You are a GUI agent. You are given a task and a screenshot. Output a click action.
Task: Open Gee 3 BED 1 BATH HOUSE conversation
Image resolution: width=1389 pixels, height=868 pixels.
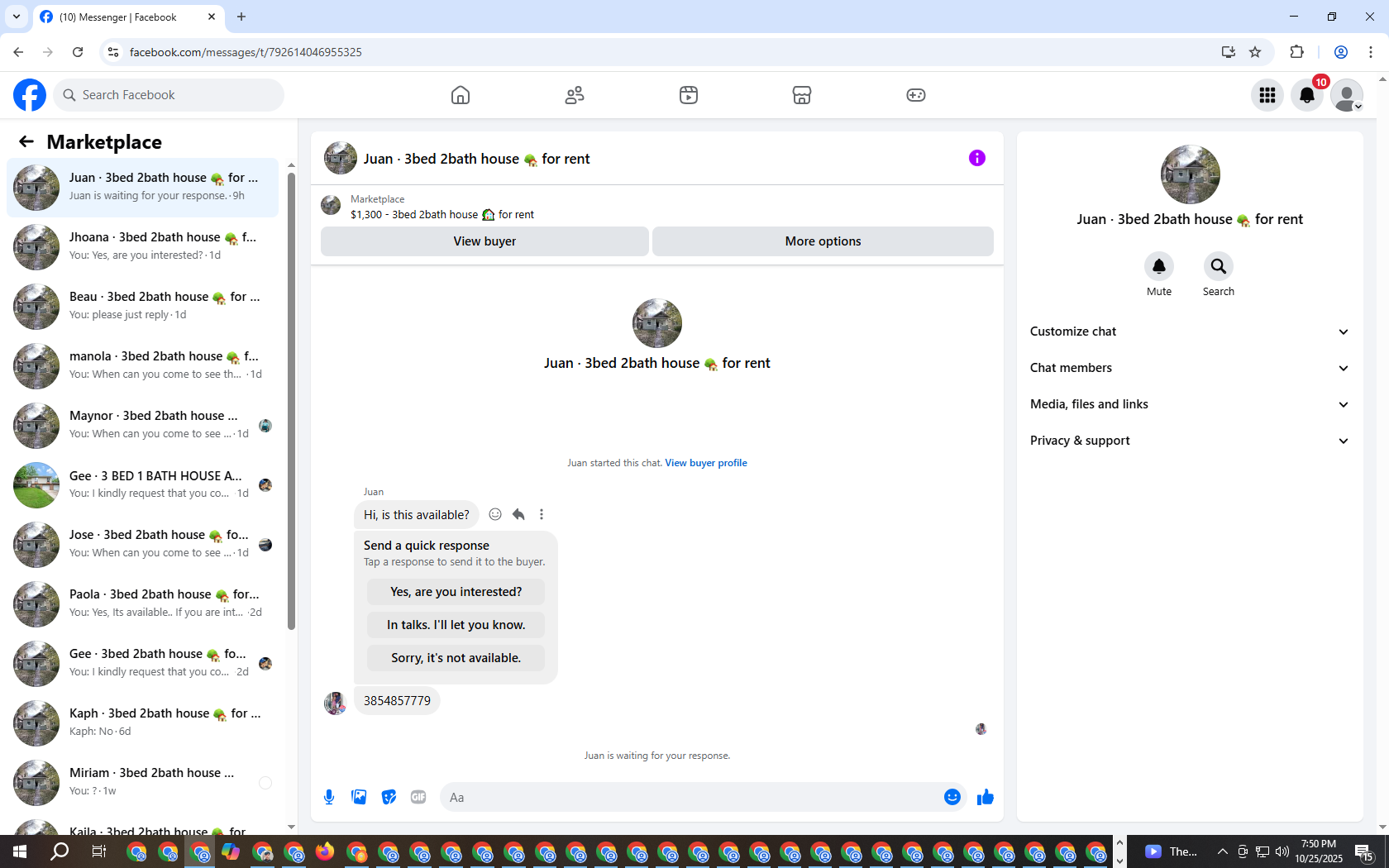142,485
